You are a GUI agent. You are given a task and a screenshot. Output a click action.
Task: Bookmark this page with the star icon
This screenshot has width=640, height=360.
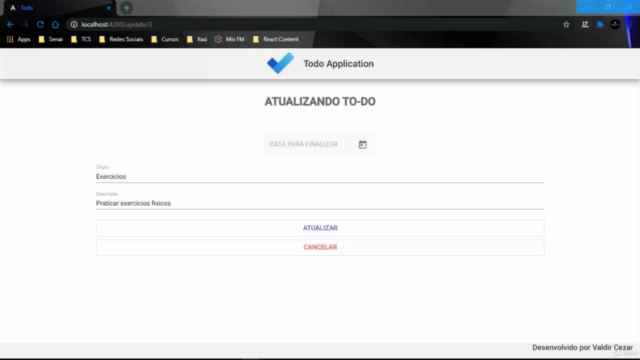pyautogui.click(x=566, y=24)
